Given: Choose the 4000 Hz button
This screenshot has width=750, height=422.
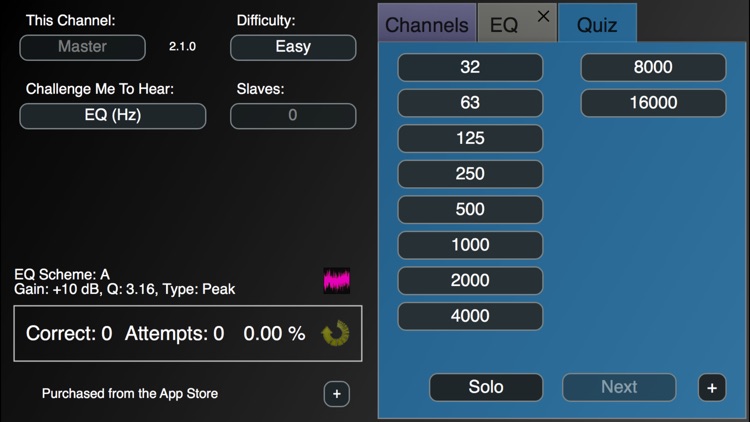Looking at the screenshot, I should point(470,316).
